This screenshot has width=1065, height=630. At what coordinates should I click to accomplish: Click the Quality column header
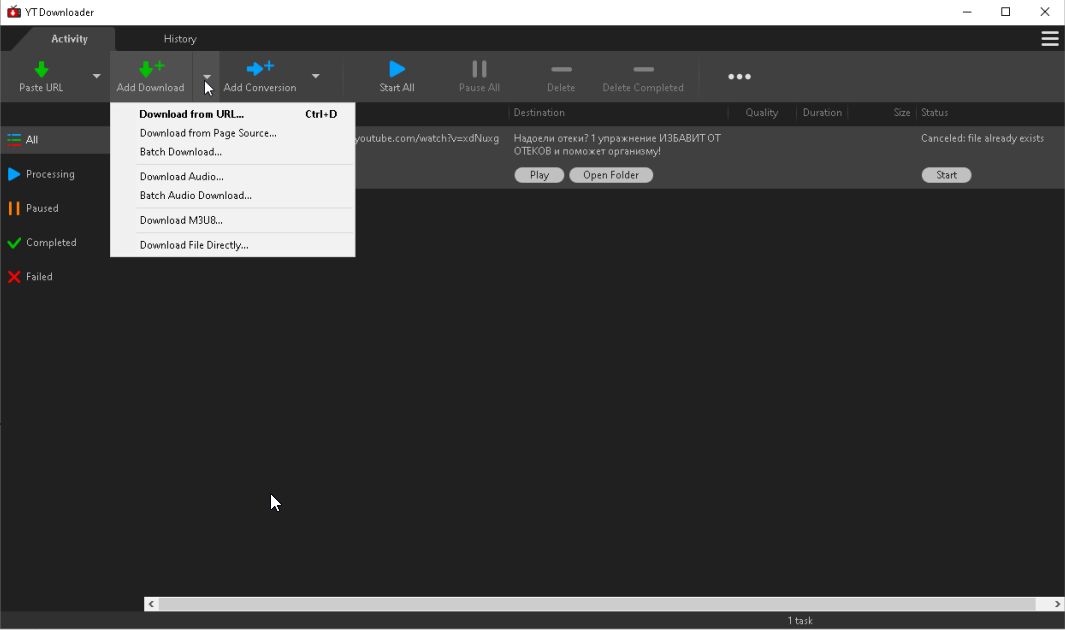(x=762, y=113)
